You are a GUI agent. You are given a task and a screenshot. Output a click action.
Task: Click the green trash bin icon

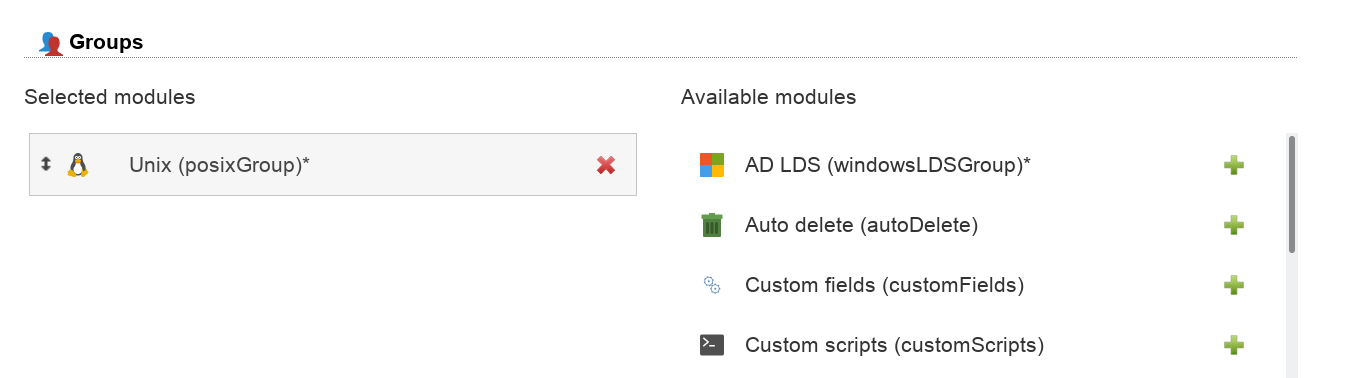point(711,225)
